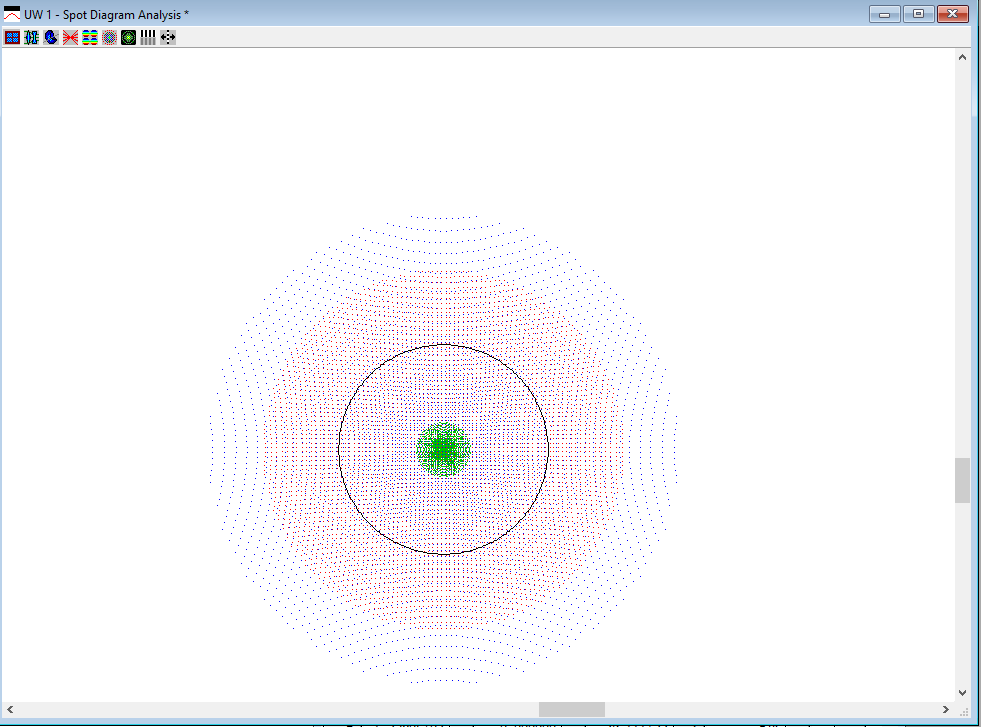Select the red crossing rays icon
981x727 pixels.
click(x=70, y=37)
